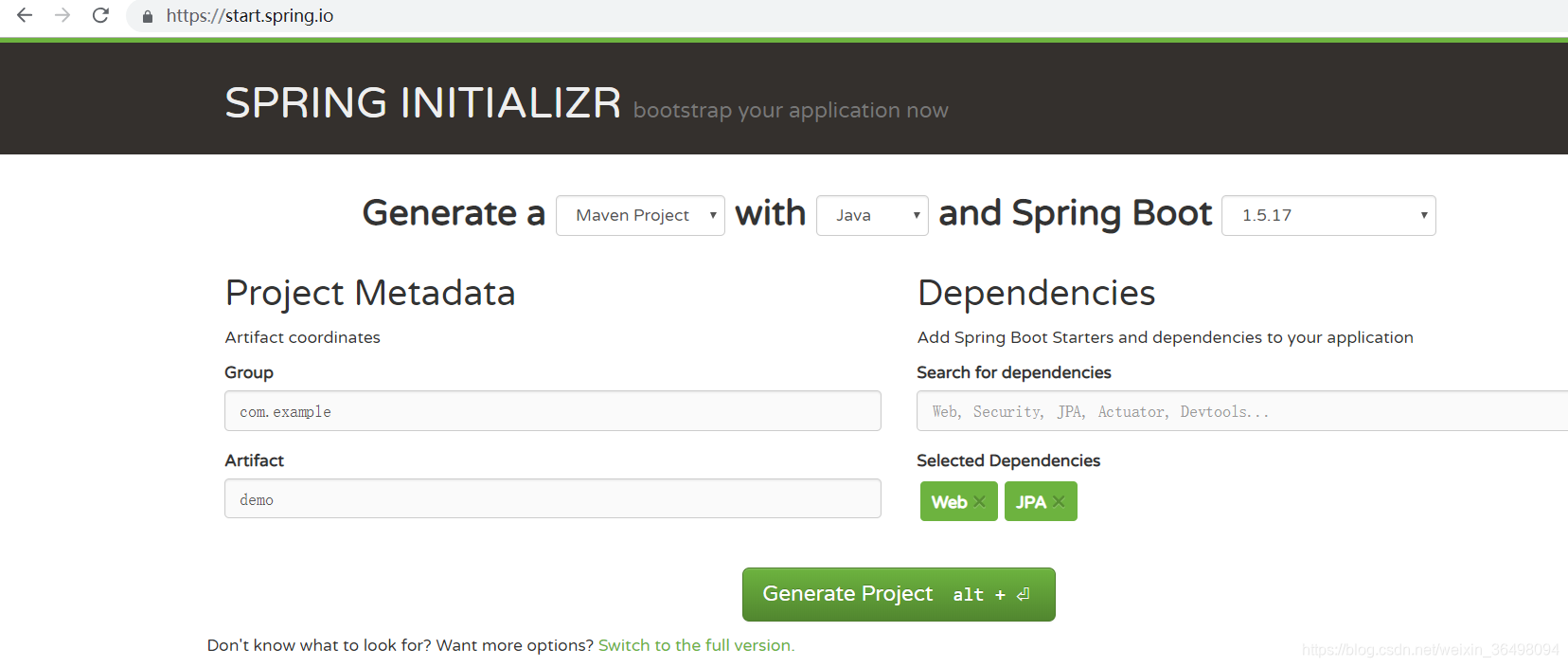Click the Search for dependencies input
1568x667 pixels.
click(x=1242, y=411)
